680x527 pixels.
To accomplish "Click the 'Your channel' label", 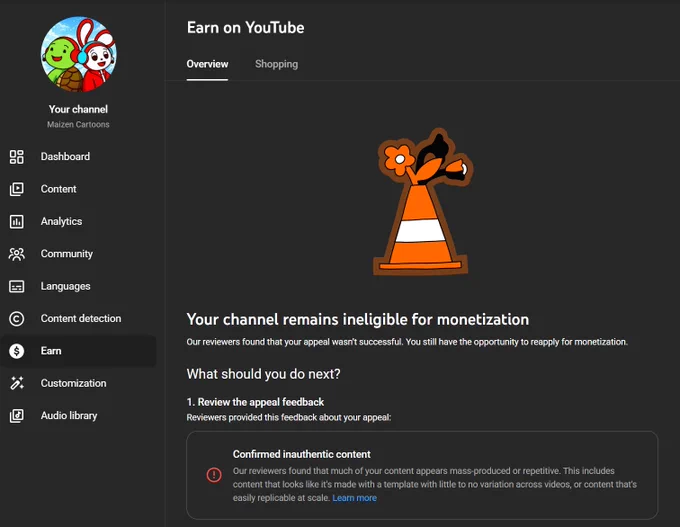I will (x=78, y=109).
